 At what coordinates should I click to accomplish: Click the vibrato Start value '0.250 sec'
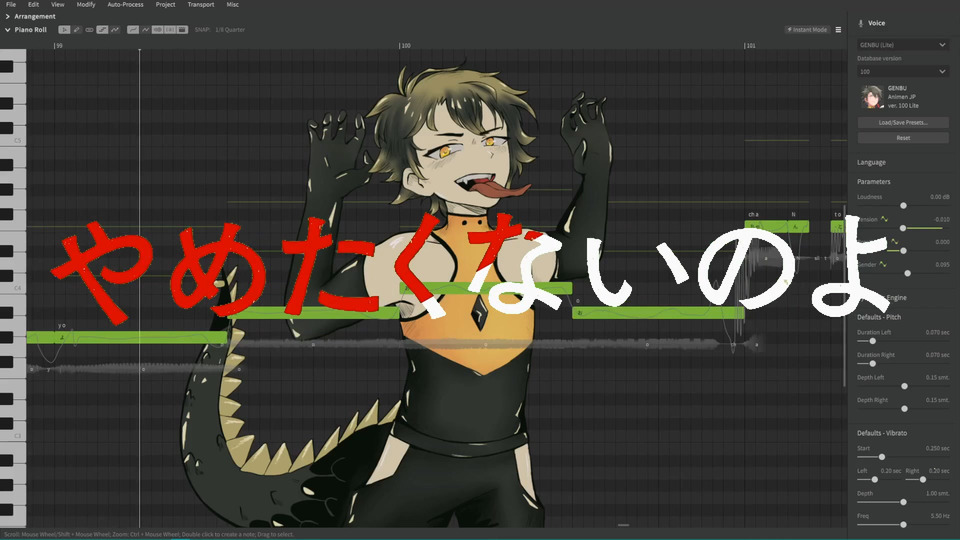click(937, 448)
